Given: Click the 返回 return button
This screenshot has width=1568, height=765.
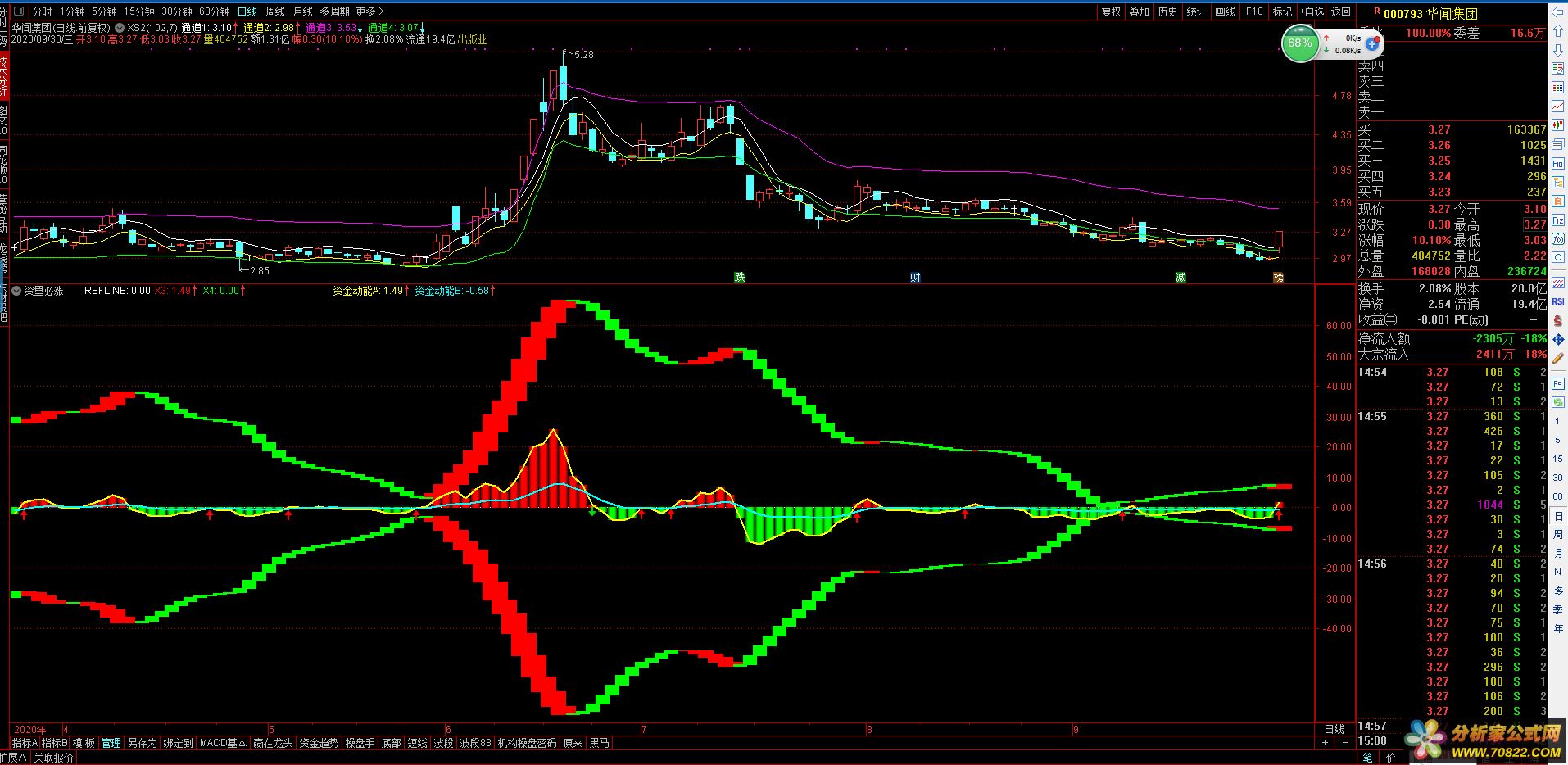Looking at the screenshot, I should 1340,11.
